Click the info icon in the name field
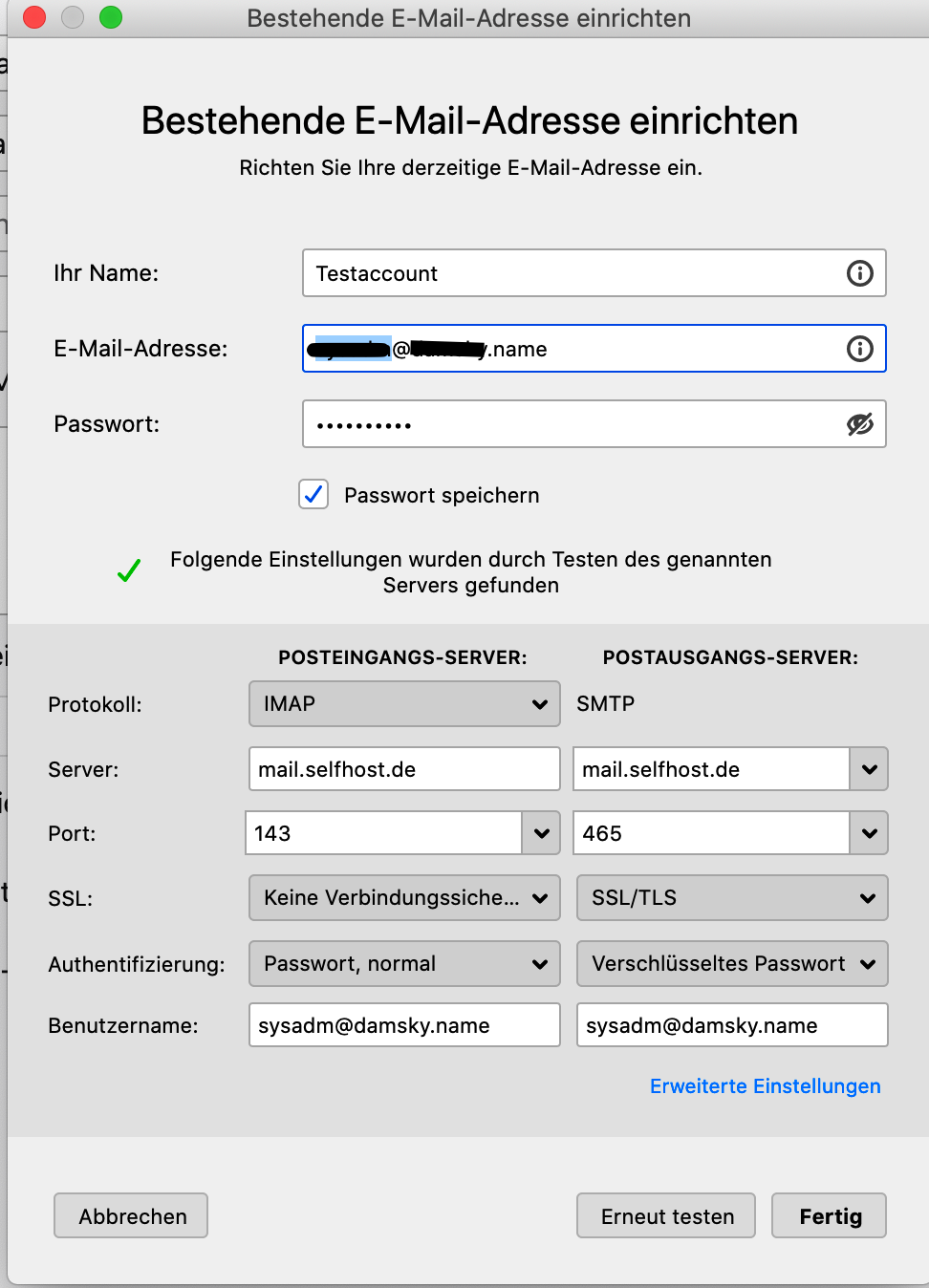This screenshot has height=1288, width=929. point(859,273)
